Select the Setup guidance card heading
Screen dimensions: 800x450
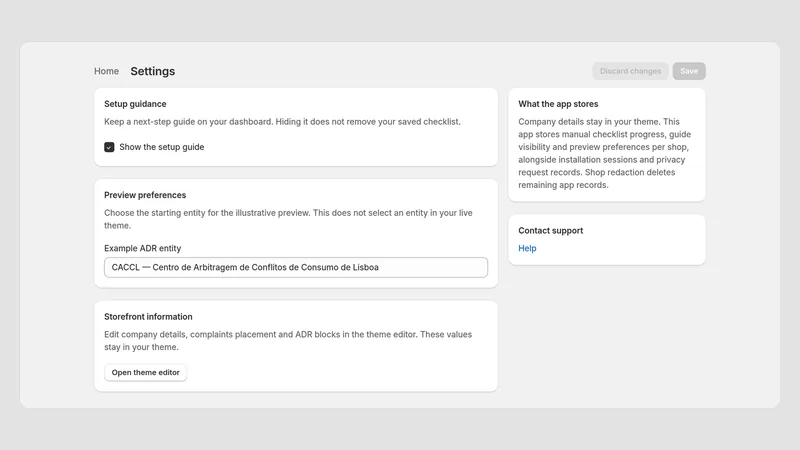[x=135, y=104]
